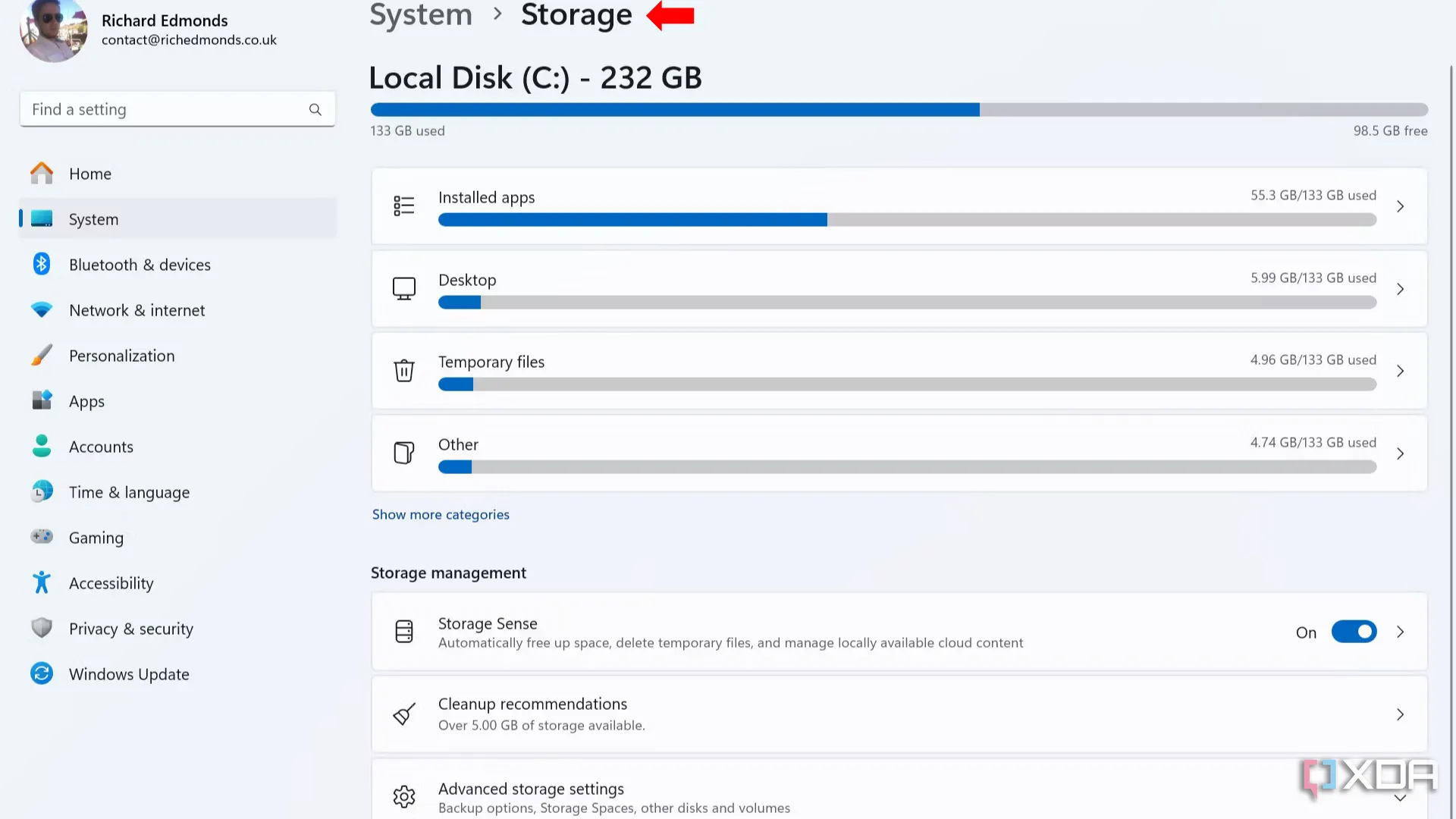Open Network & internet settings
Screen dimensions: 1456x819
pos(177,310)
